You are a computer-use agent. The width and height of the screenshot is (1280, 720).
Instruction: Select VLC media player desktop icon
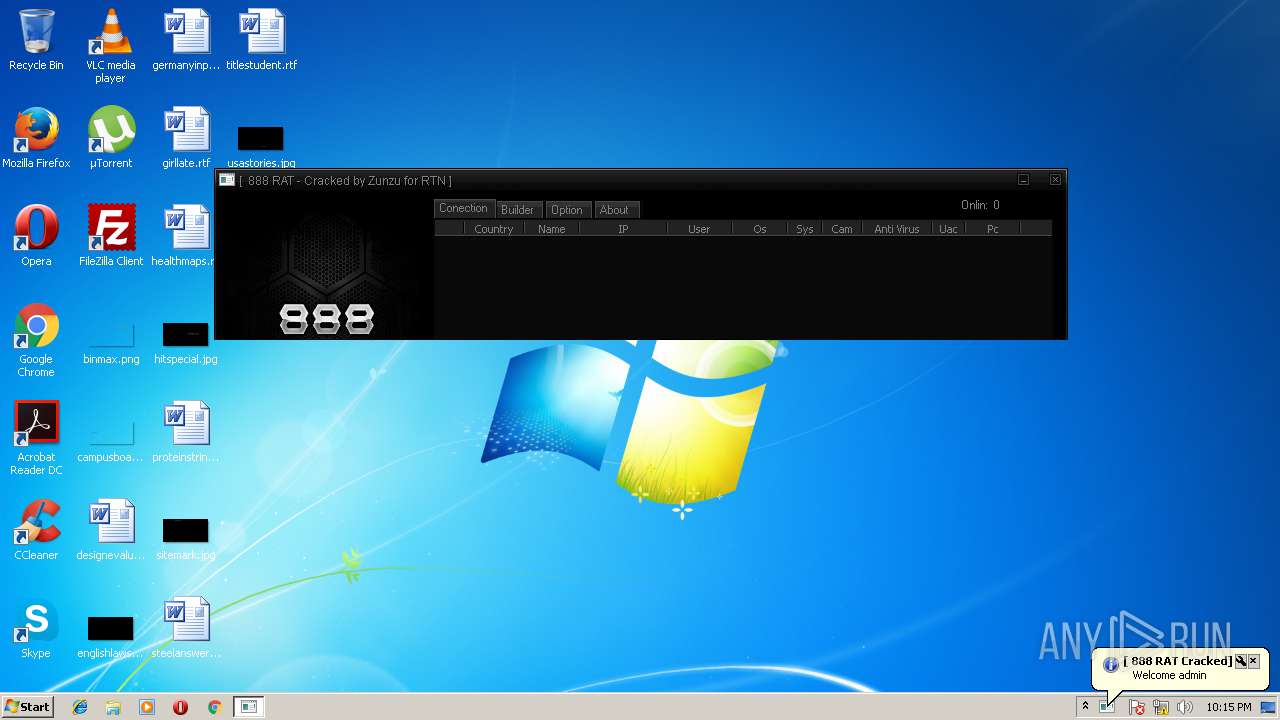coord(110,46)
